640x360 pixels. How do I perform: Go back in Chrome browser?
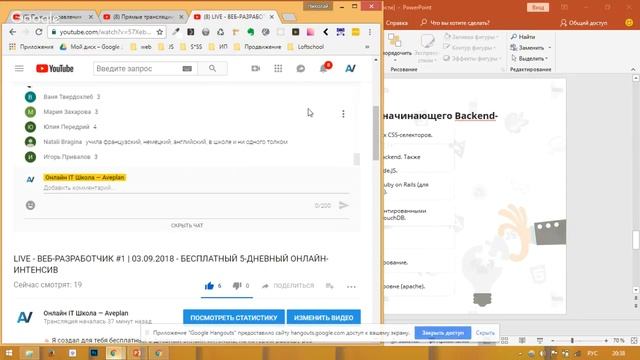pyautogui.click(x=13, y=32)
